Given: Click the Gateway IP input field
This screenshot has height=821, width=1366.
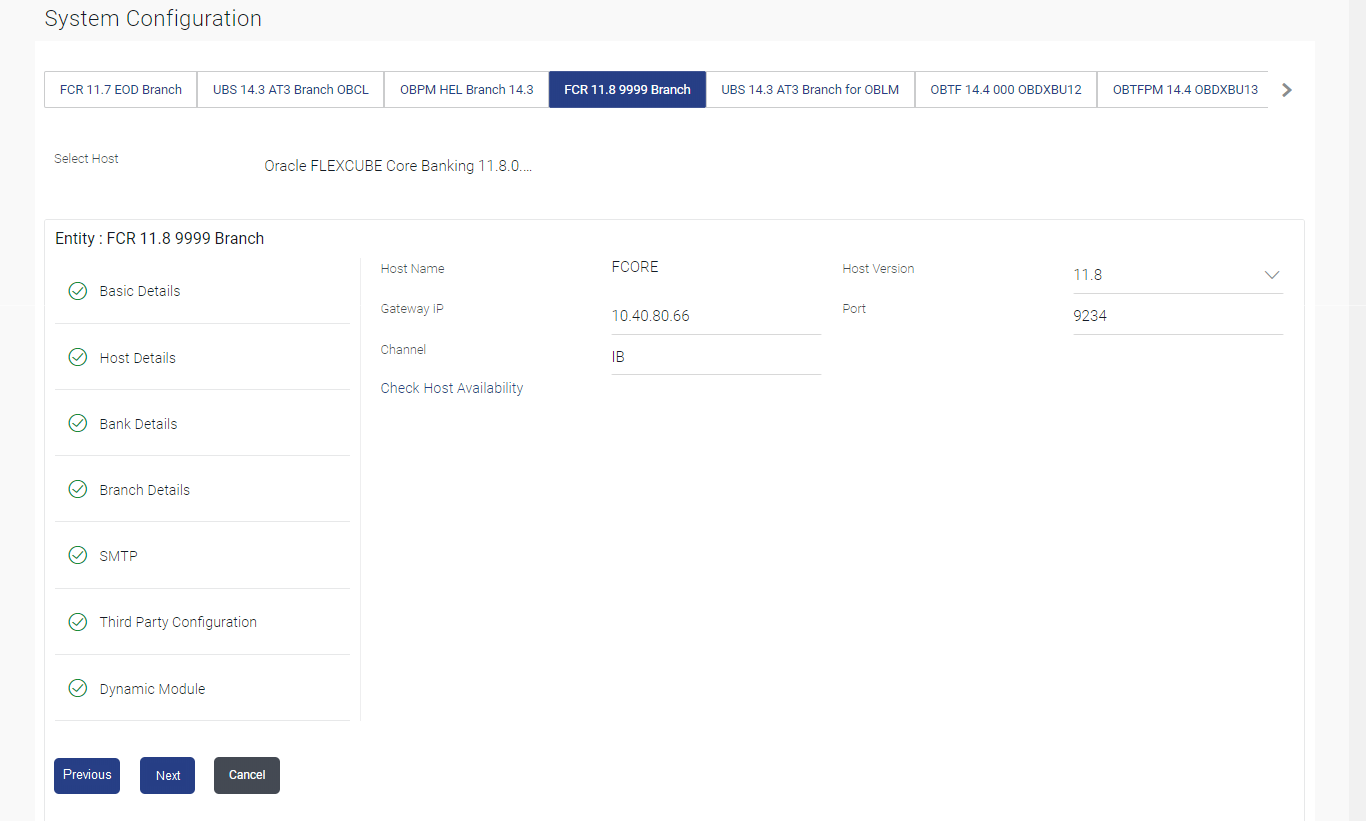Looking at the screenshot, I should click(716, 316).
